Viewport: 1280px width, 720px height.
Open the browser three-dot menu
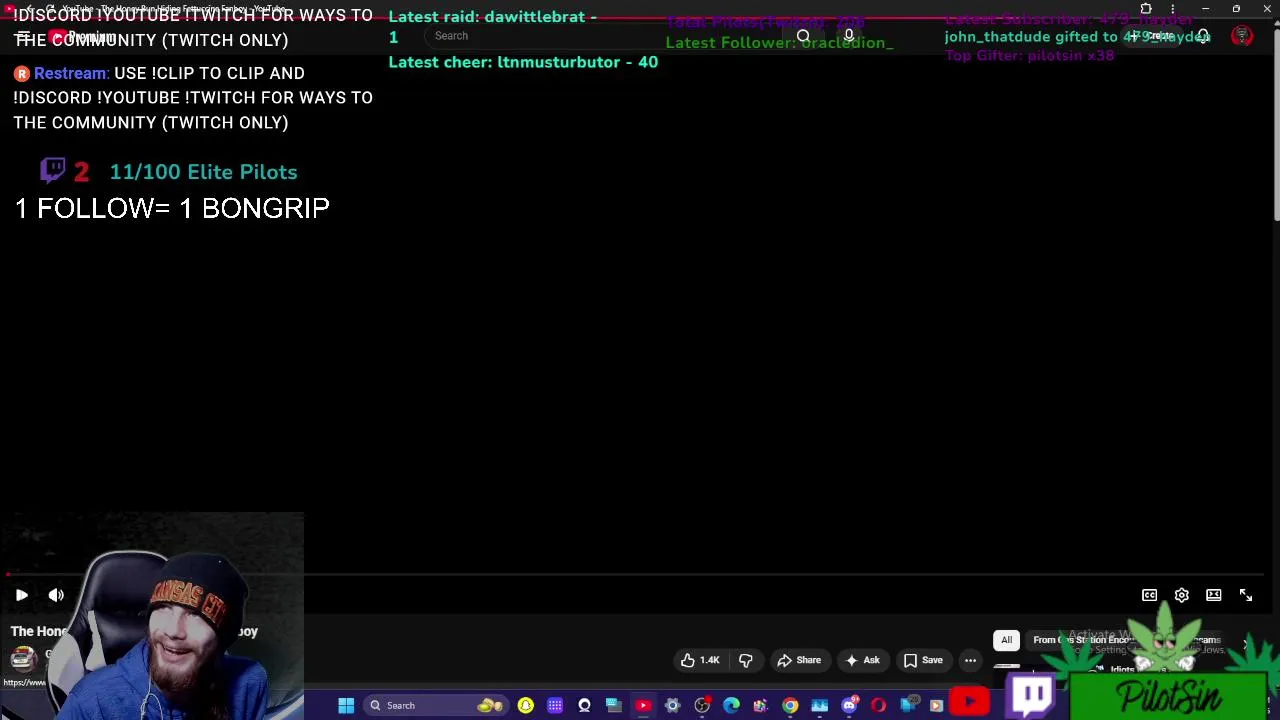pos(1173,9)
